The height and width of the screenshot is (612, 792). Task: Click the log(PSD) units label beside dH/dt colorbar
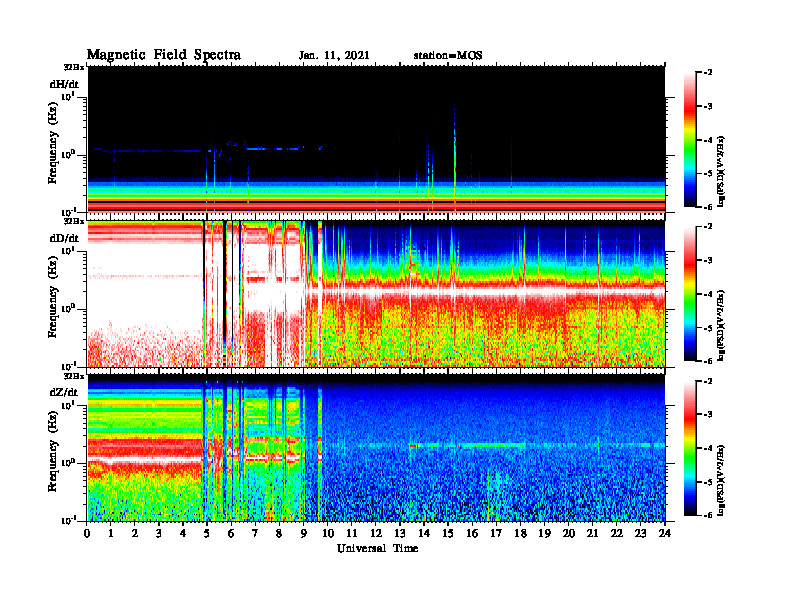721,170
